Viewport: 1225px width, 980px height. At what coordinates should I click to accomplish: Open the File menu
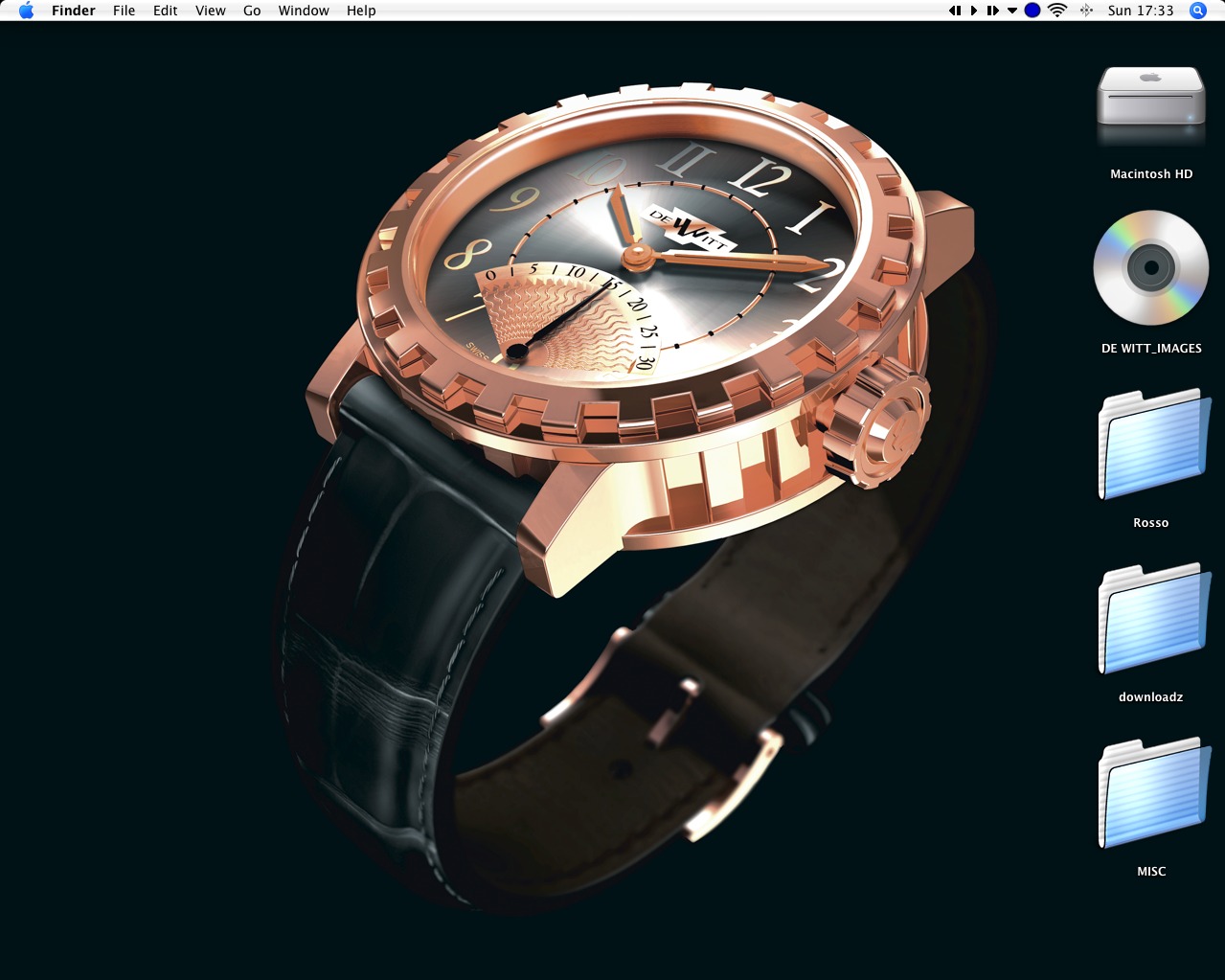[124, 11]
